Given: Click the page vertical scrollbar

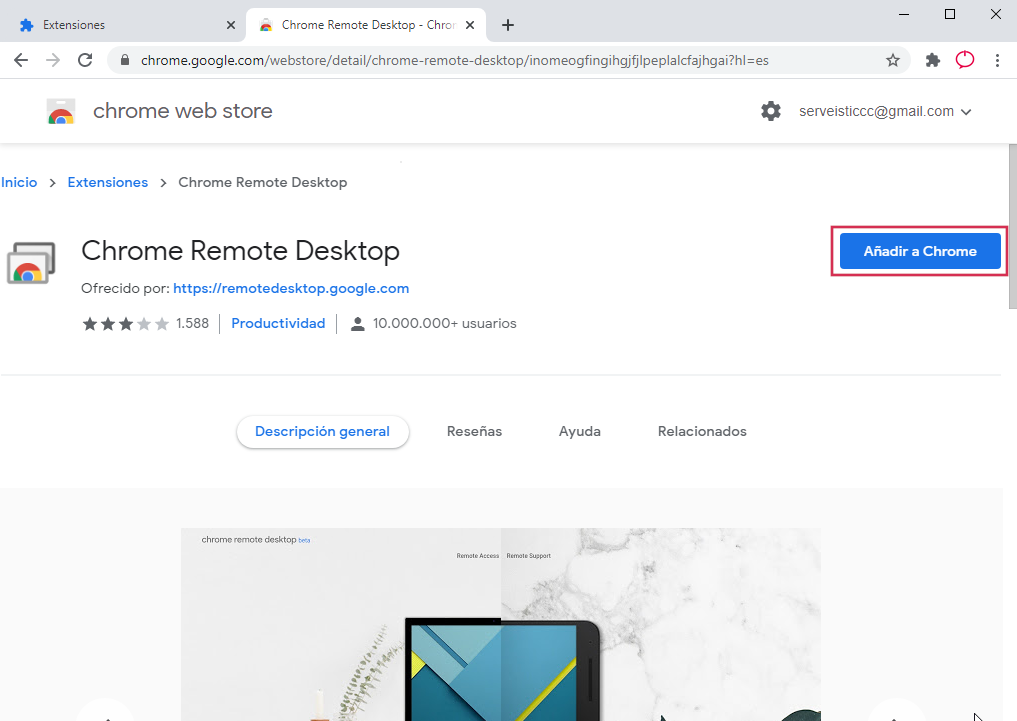Looking at the screenshot, I should (1012, 226).
